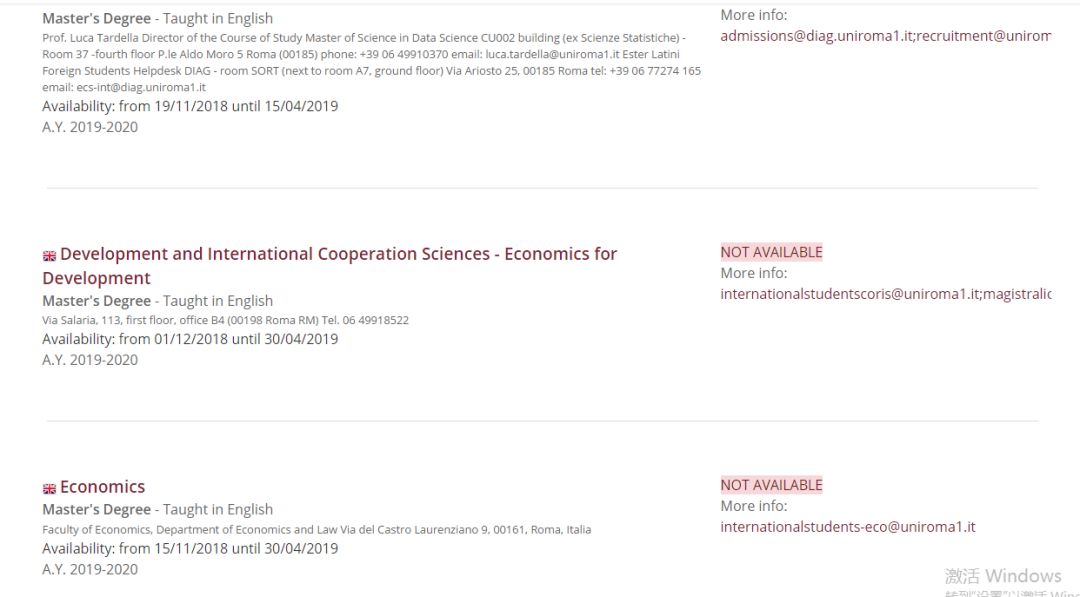
Task: Click the UK flag beside Development and International Cooperation
Action: coord(49,256)
